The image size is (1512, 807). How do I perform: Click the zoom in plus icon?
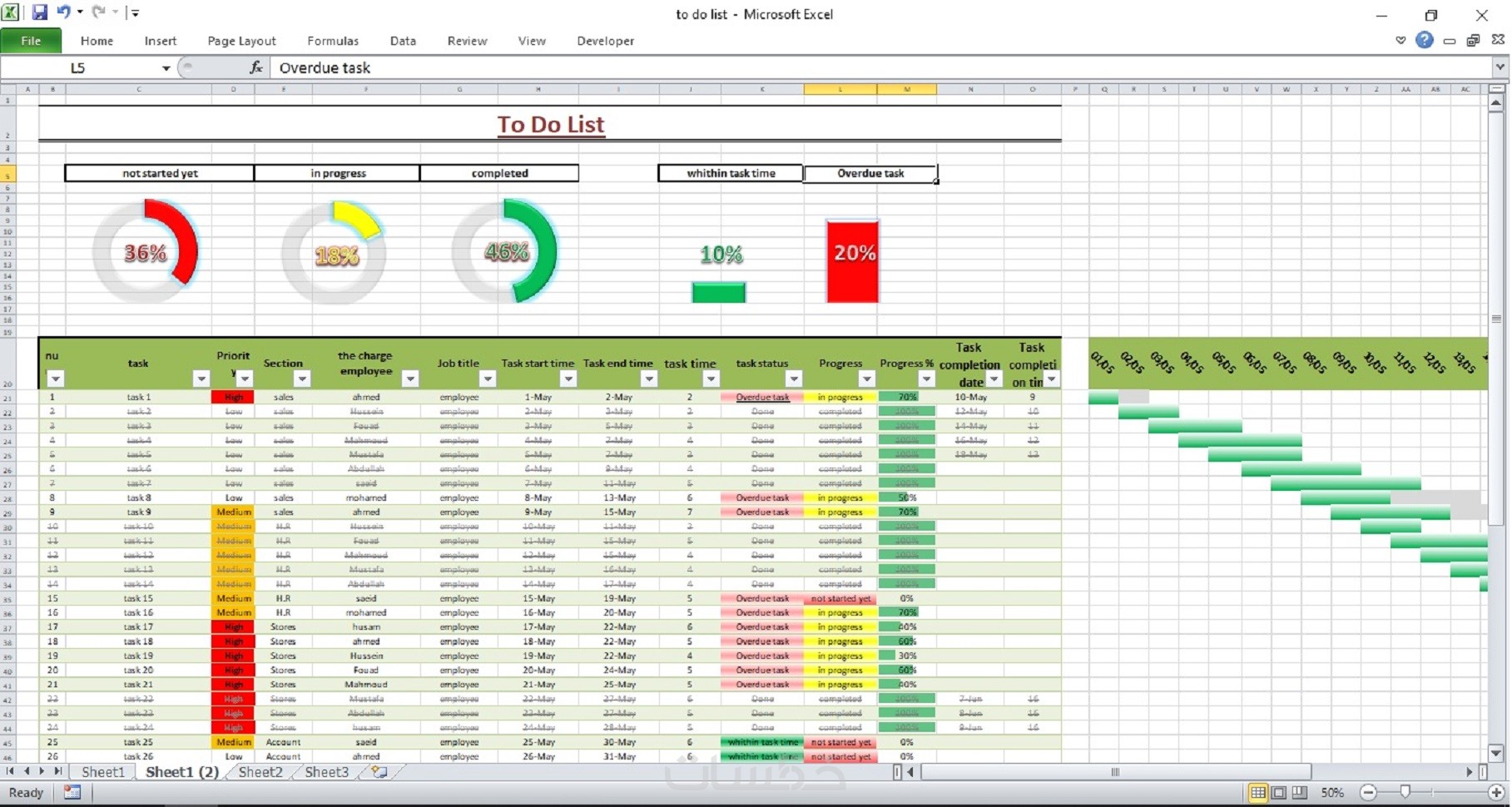pyautogui.click(x=1496, y=793)
